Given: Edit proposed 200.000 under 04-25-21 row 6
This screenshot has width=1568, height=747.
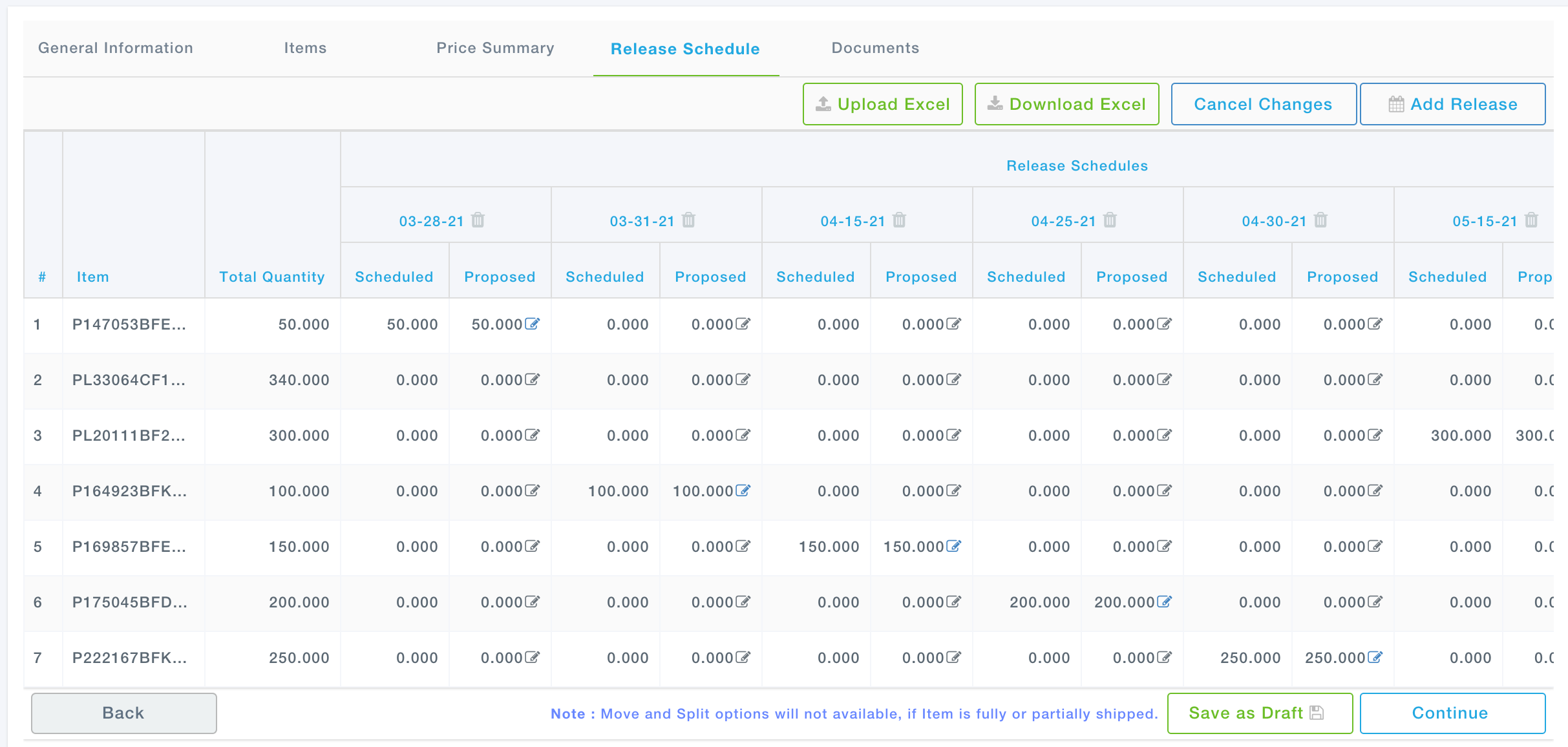Looking at the screenshot, I should 1164,602.
